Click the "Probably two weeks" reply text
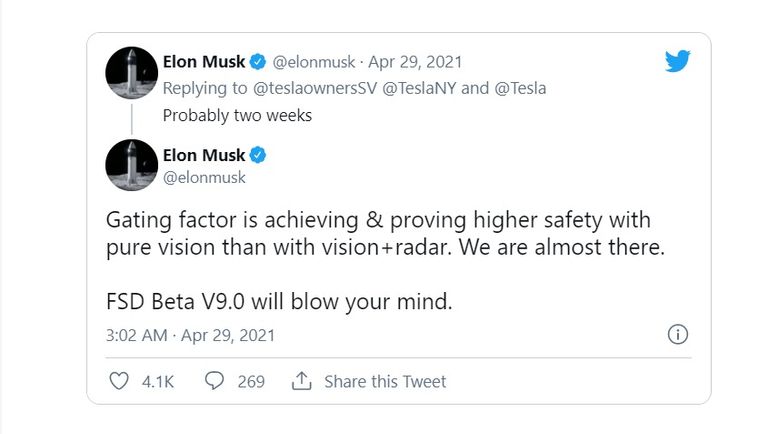This screenshot has height=434, width=768. pyautogui.click(x=237, y=115)
